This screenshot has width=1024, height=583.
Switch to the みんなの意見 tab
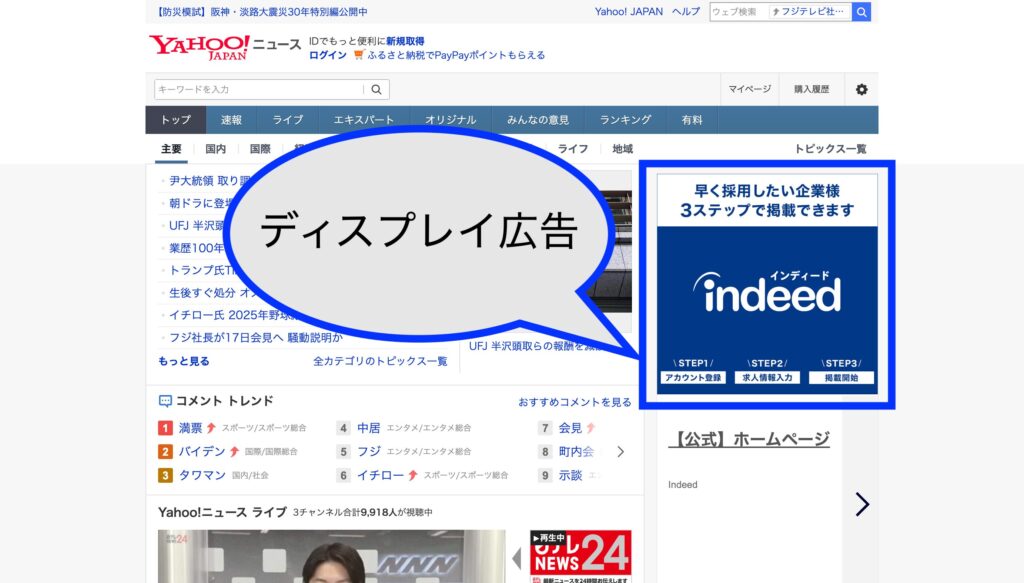pyautogui.click(x=538, y=120)
